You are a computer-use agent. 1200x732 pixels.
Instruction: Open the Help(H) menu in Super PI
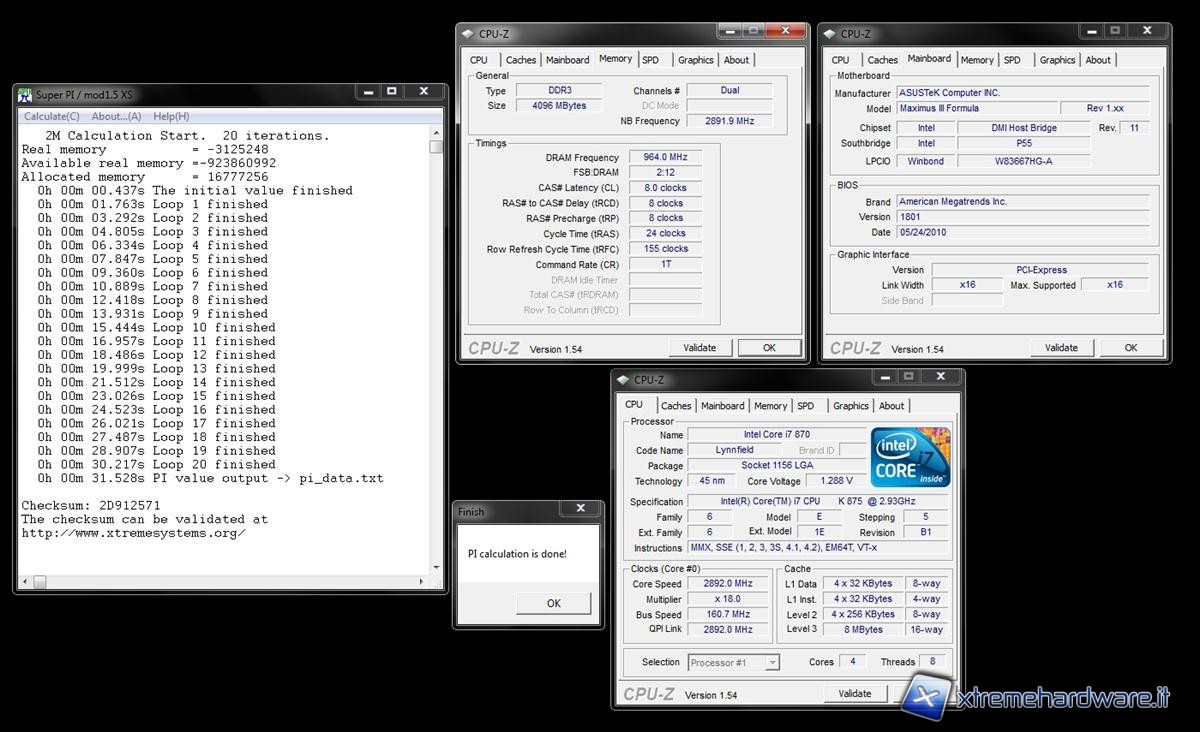(171, 116)
